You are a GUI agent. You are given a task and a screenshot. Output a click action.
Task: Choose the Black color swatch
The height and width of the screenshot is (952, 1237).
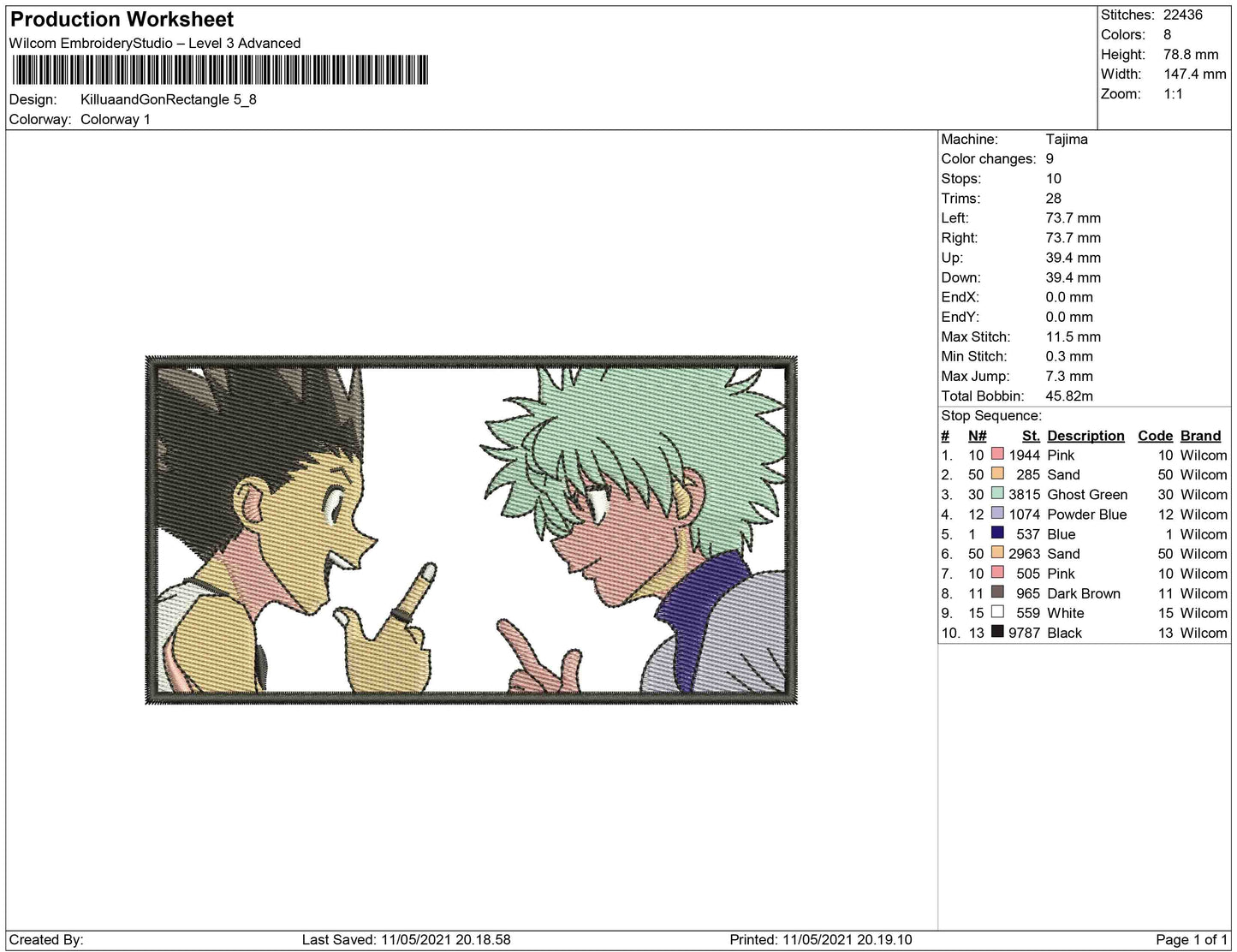tap(997, 632)
